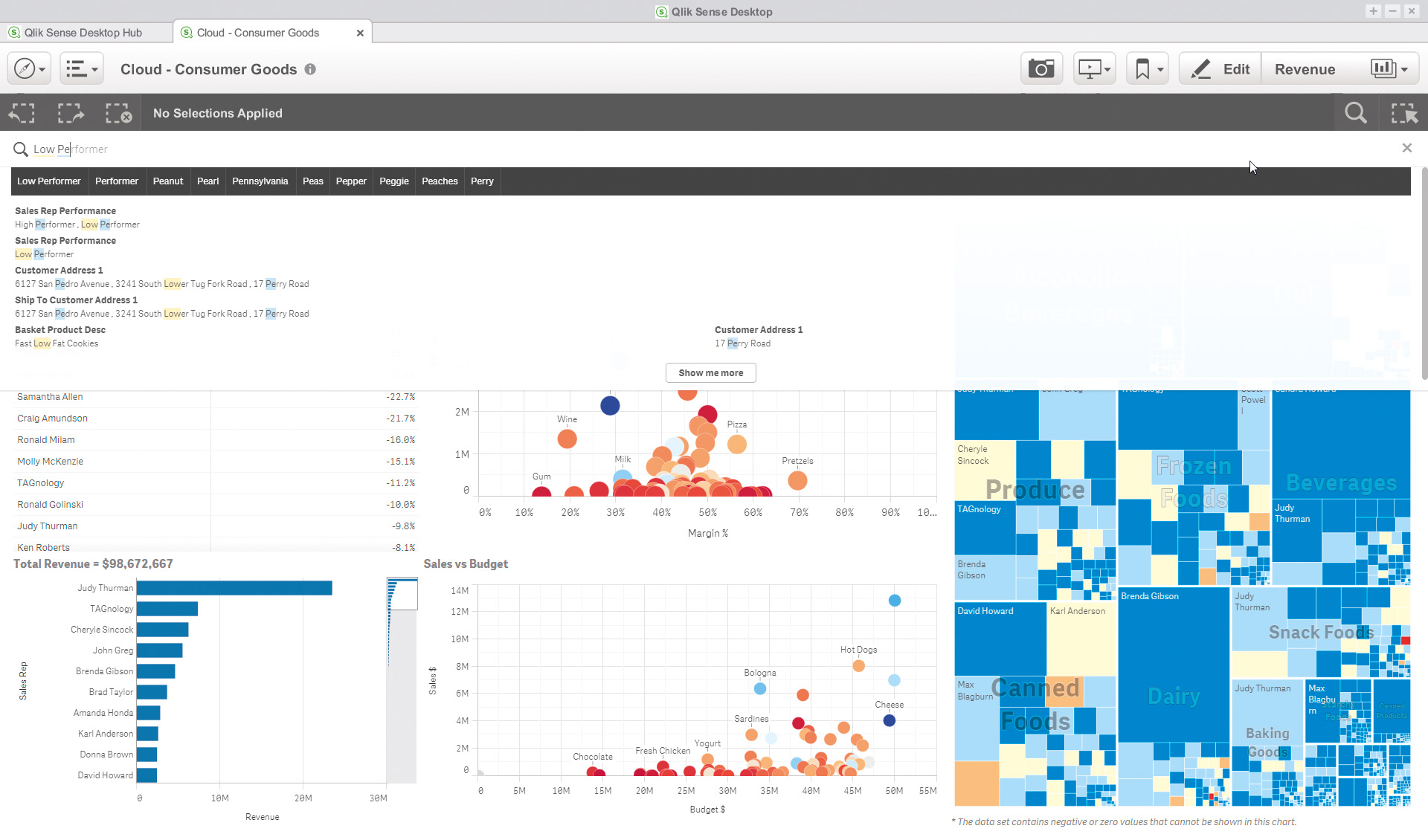Select the Pennsylvania search suggestion
The image size is (1428, 840).
(x=260, y=181)
